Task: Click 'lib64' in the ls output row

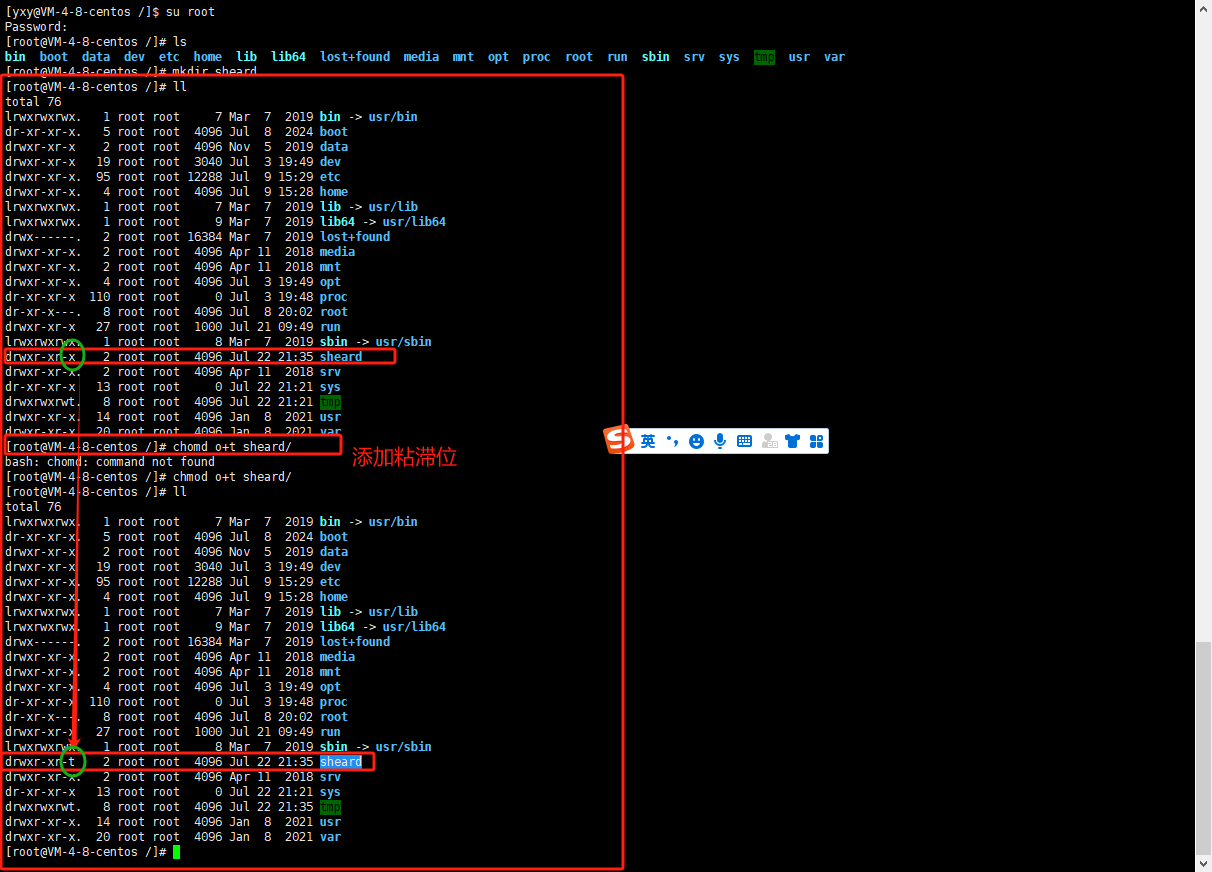Action: coord(288,57)
